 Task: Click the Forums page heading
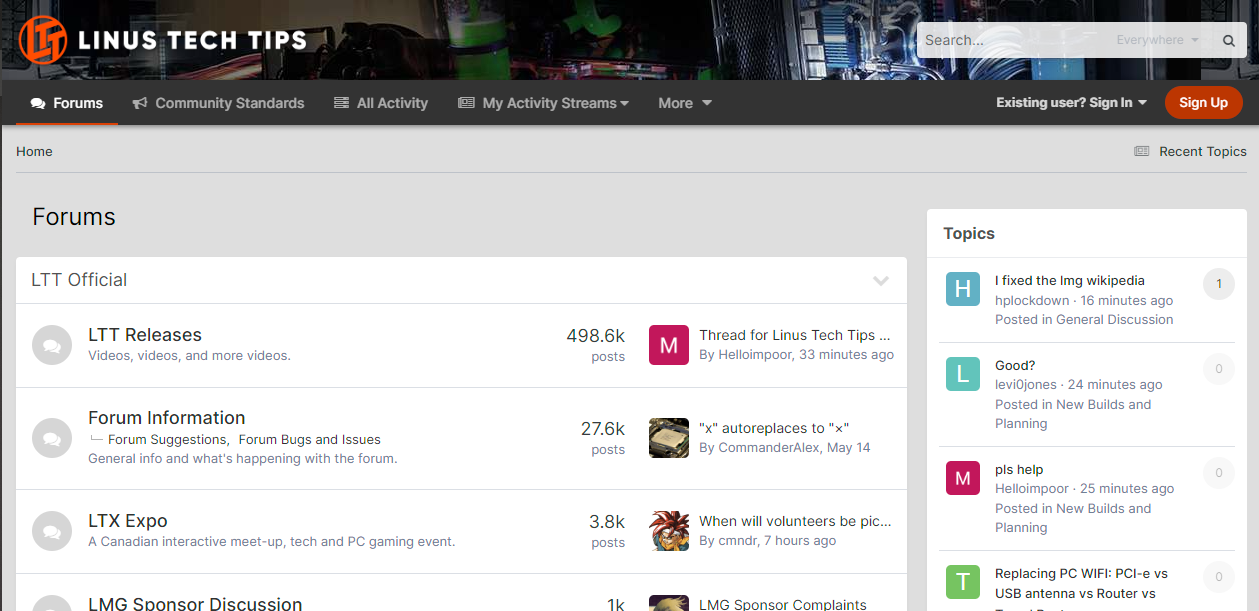[x=74, y=217]
